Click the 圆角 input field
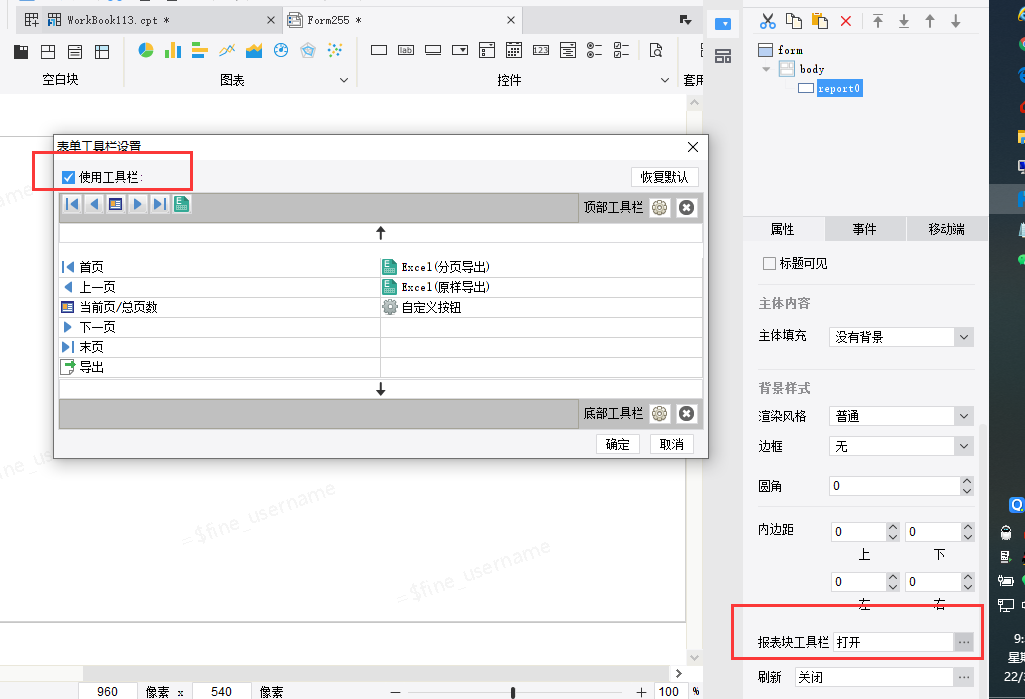 pyautogui.click(x=894, y=486)
